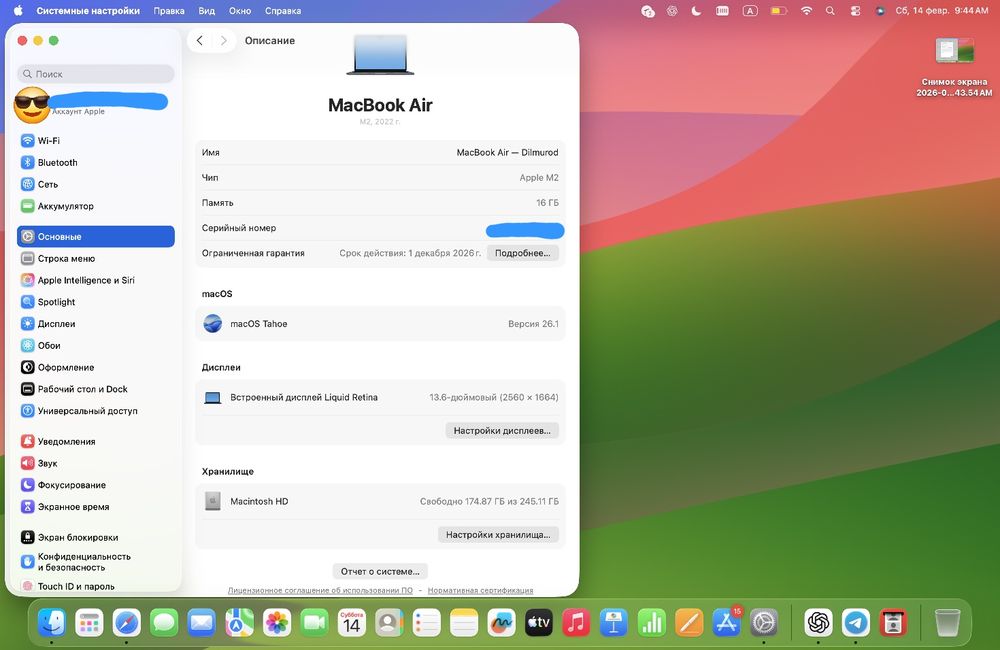
Task: Open the Правка menu
Action: [169, 11]
